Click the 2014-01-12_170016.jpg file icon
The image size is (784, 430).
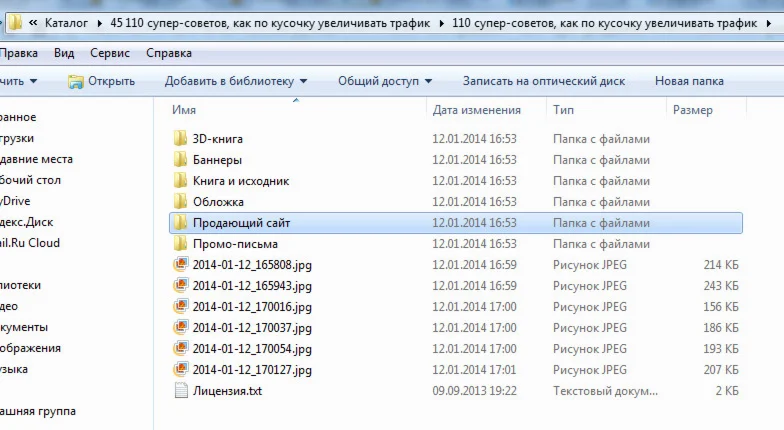(180, 306)
